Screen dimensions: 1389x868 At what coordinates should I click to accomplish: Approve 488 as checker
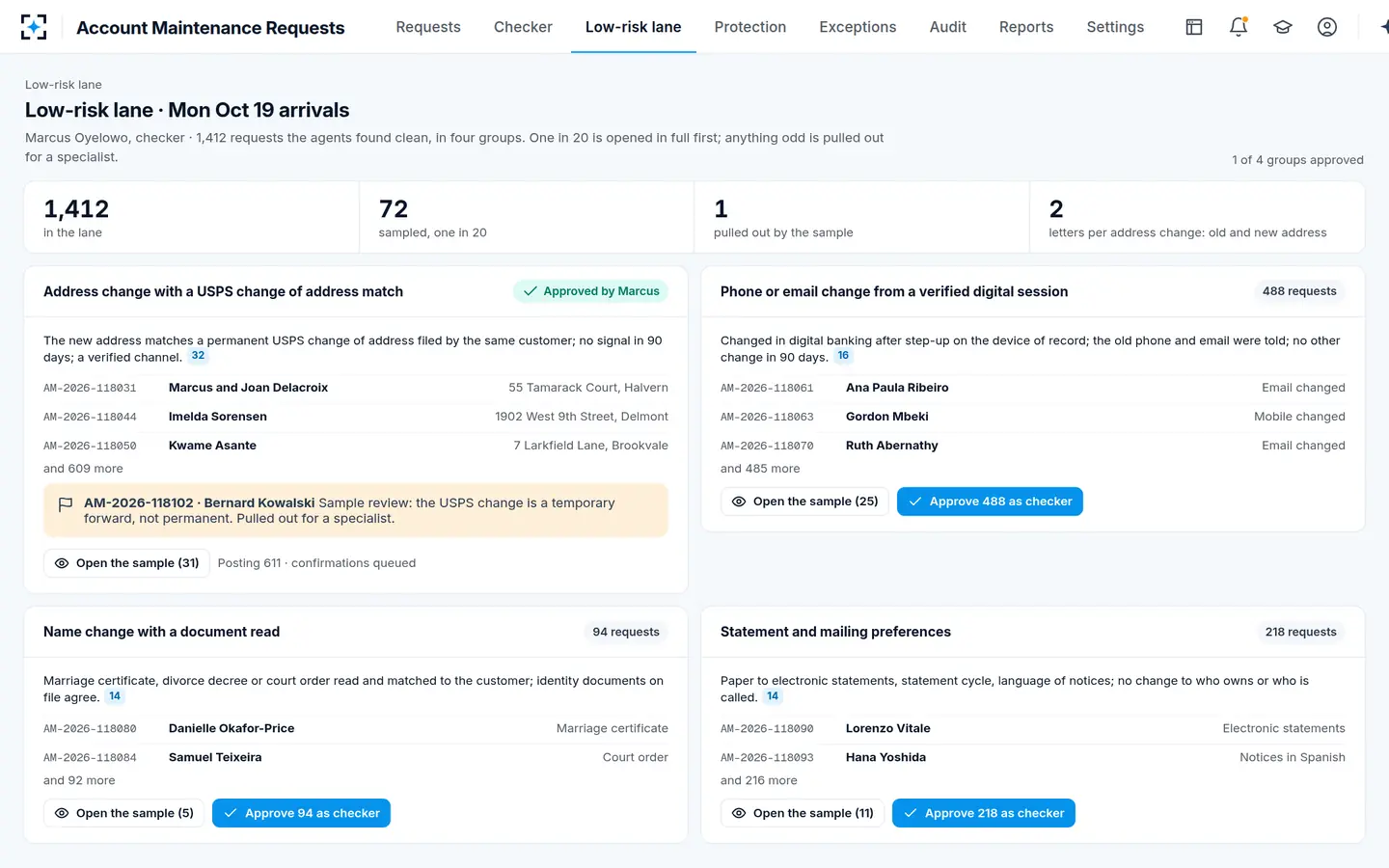click(x=990, y=502)
